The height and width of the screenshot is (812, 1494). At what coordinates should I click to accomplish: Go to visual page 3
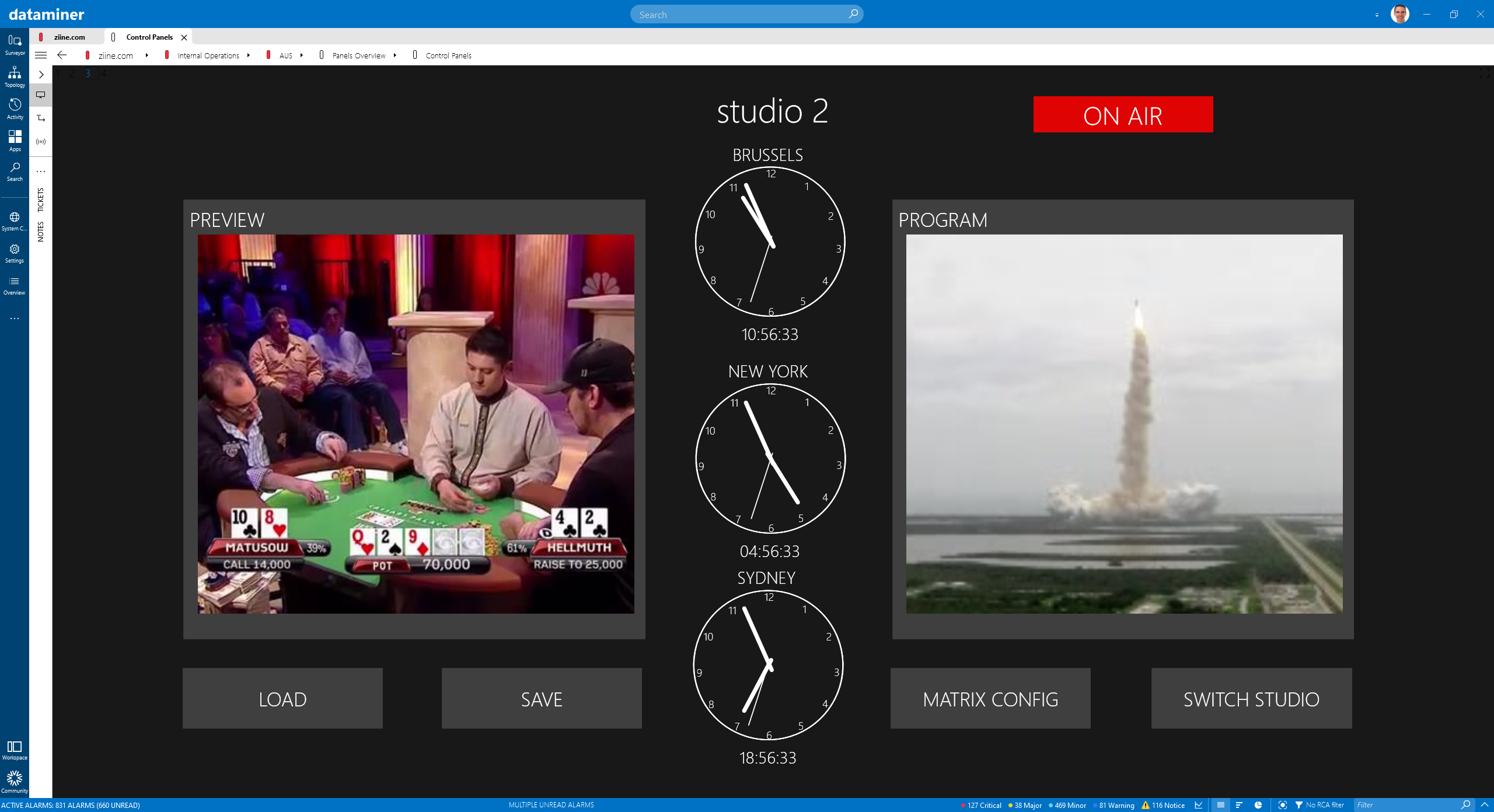pyautogui.click(x=88, y=73)
